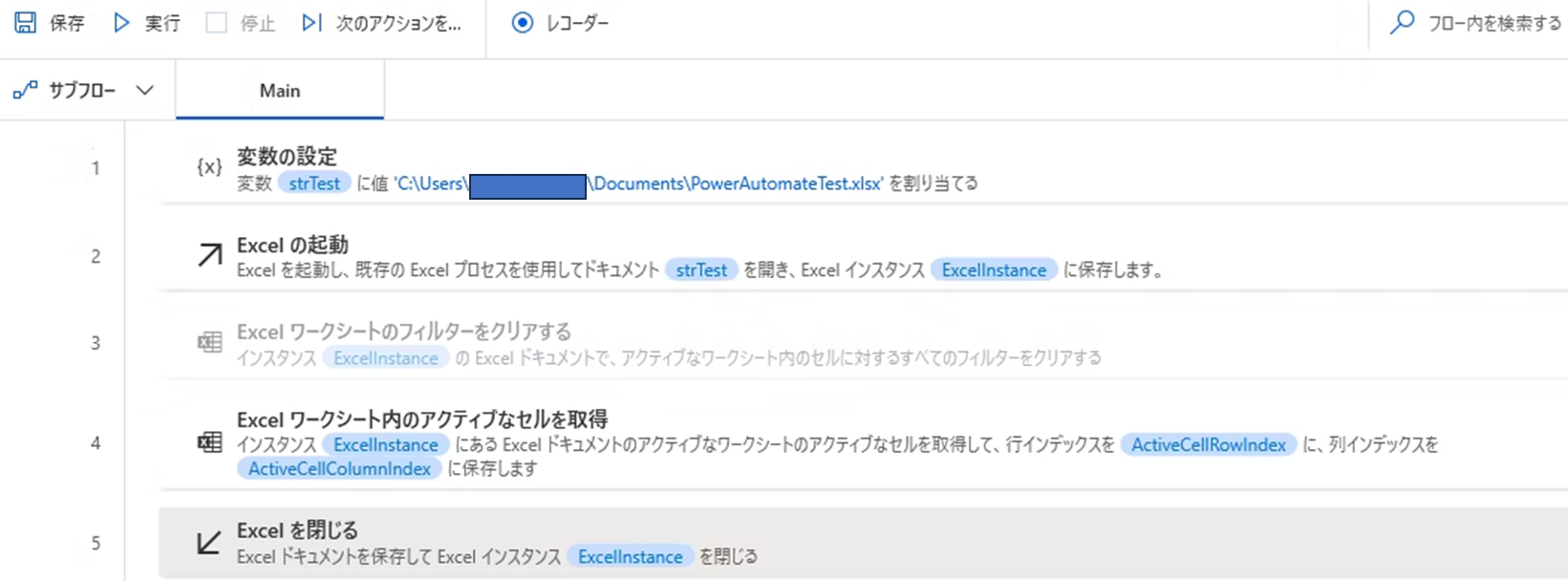The image size is (1568, 581).
Task: Click the ActiveCellRowIndex variable chip
Action: click(1209, 444)
